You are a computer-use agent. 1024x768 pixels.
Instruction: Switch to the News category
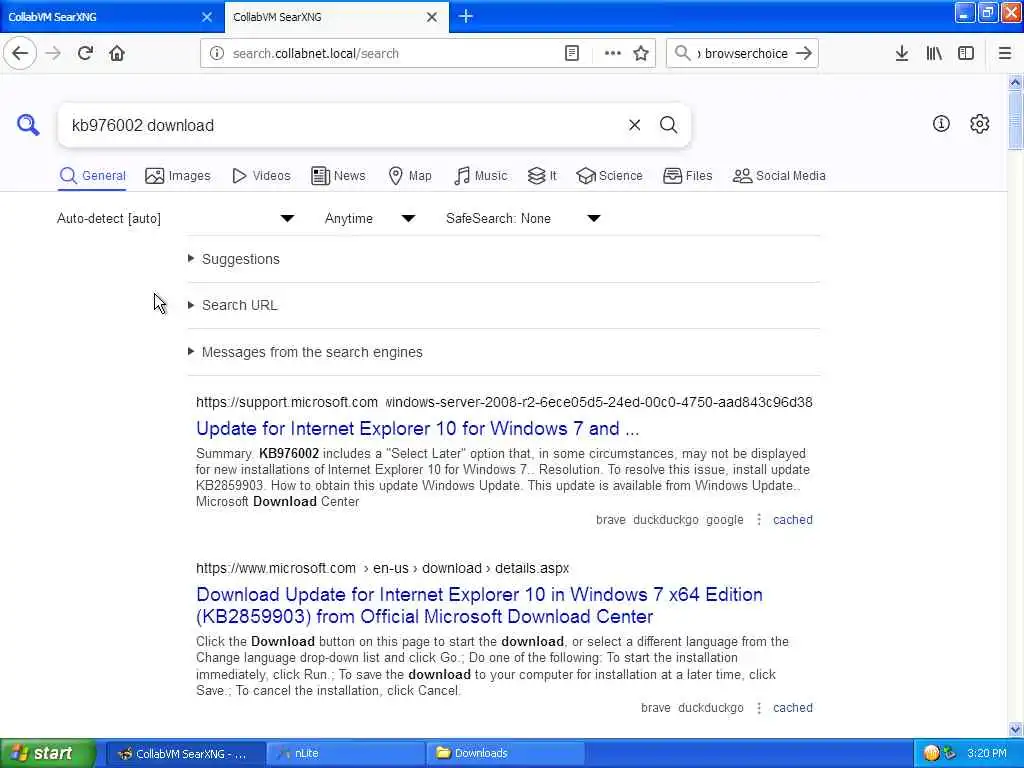(338, 176)
